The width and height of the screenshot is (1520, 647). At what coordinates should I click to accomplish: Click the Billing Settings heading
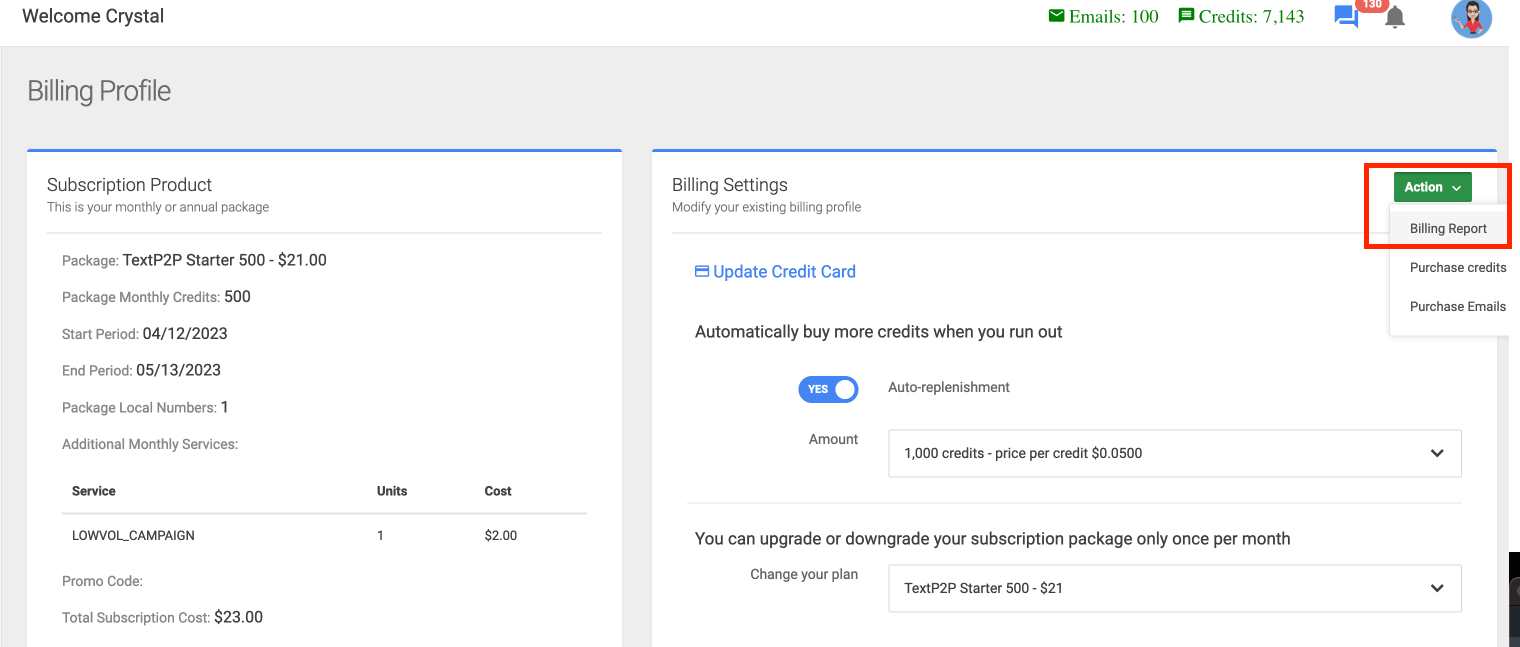(x=730, y=185)
